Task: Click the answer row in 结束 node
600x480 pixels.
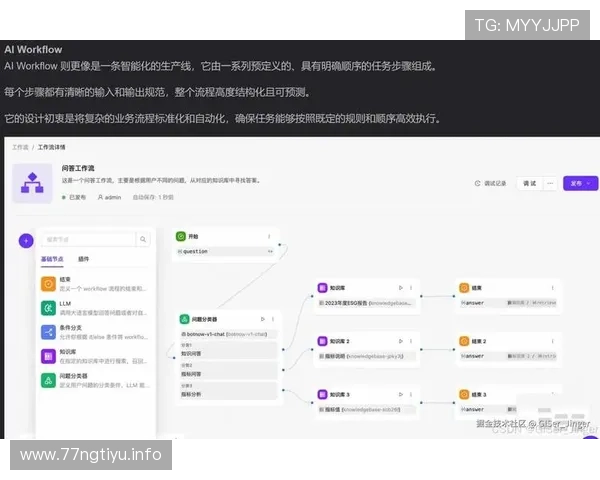Action: pyautogui.click(x=508, y=303)
